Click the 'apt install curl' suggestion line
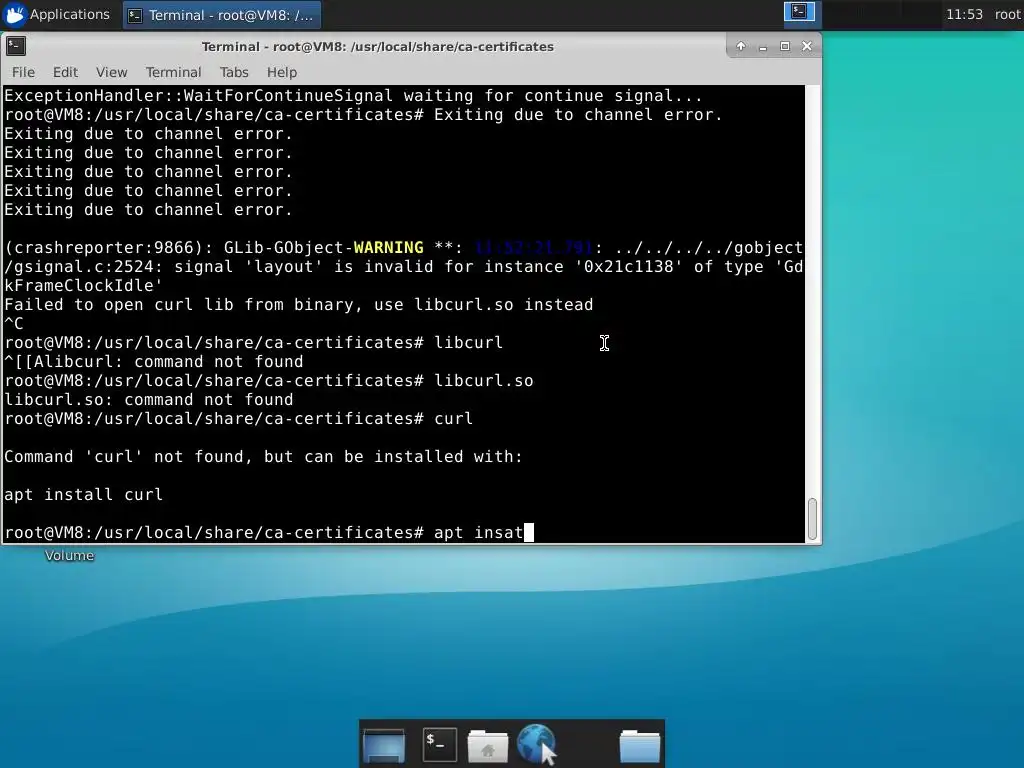Screen dimensions: 1024x768 point(84,494)
